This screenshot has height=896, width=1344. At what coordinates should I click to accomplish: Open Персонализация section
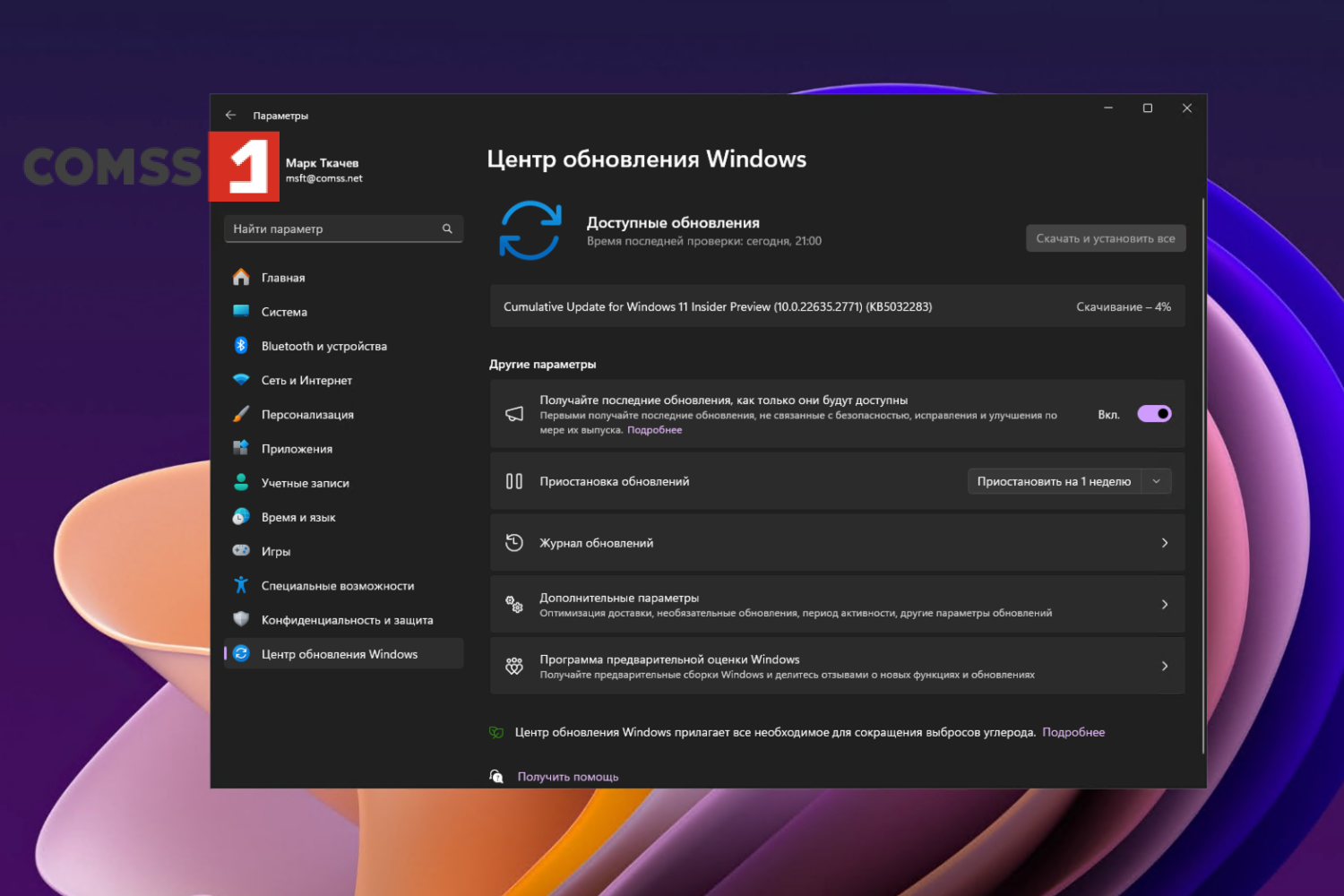point(344,414)
